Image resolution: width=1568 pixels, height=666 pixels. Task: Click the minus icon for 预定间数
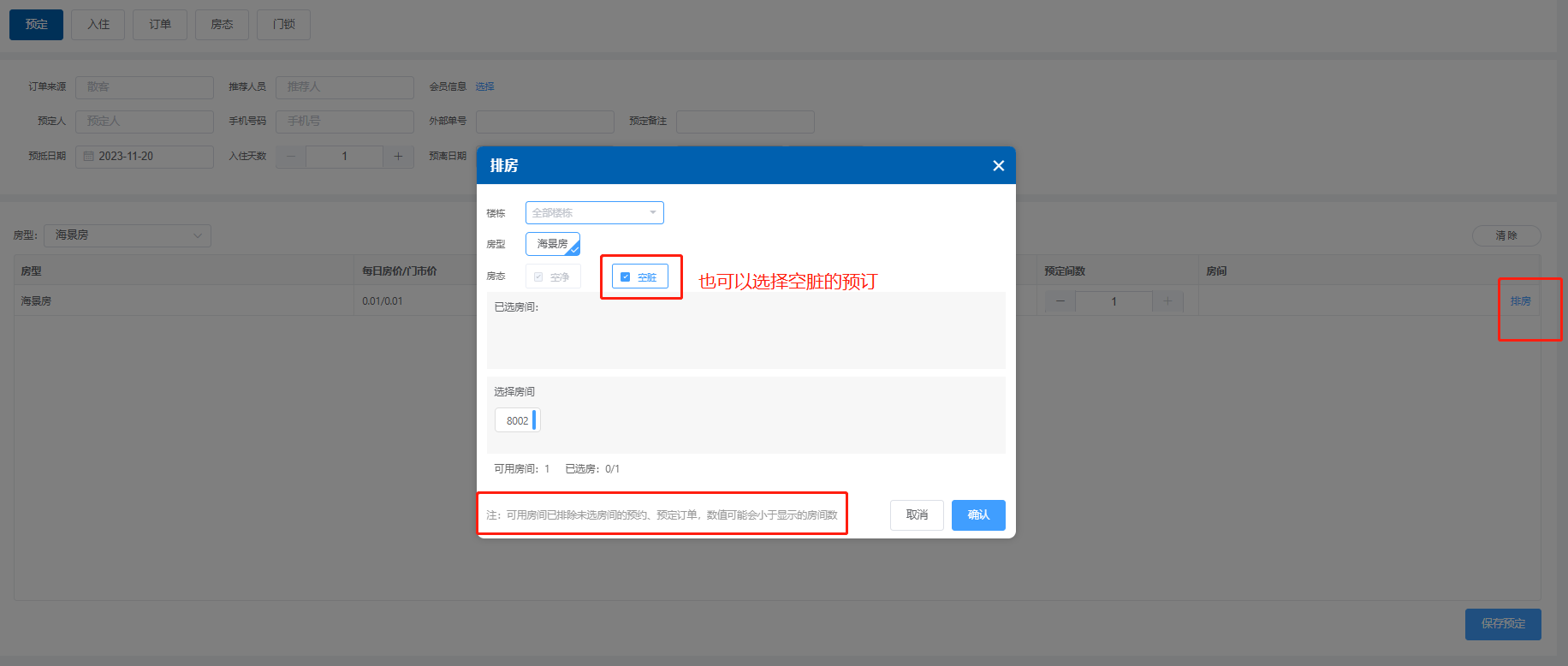pos(1060,301)
